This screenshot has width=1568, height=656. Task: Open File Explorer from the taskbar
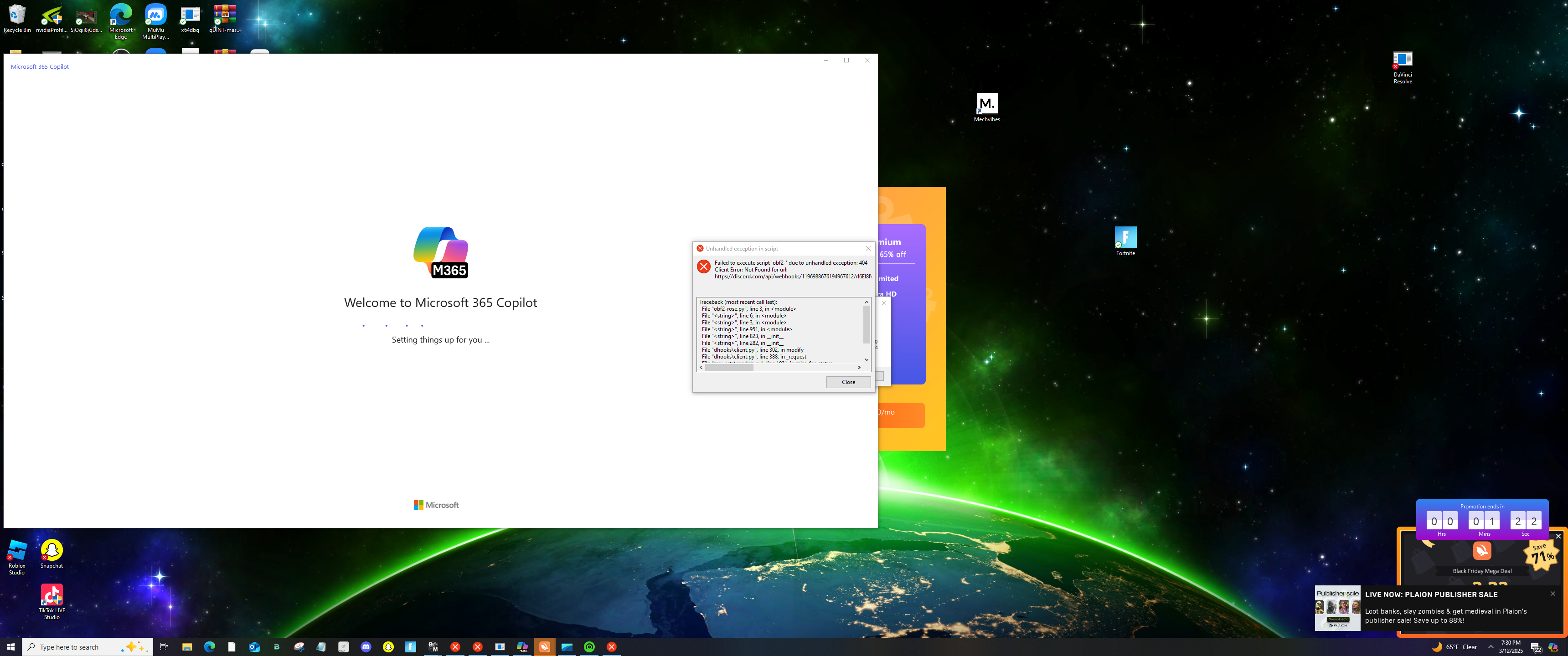click(x=187, y=647)
